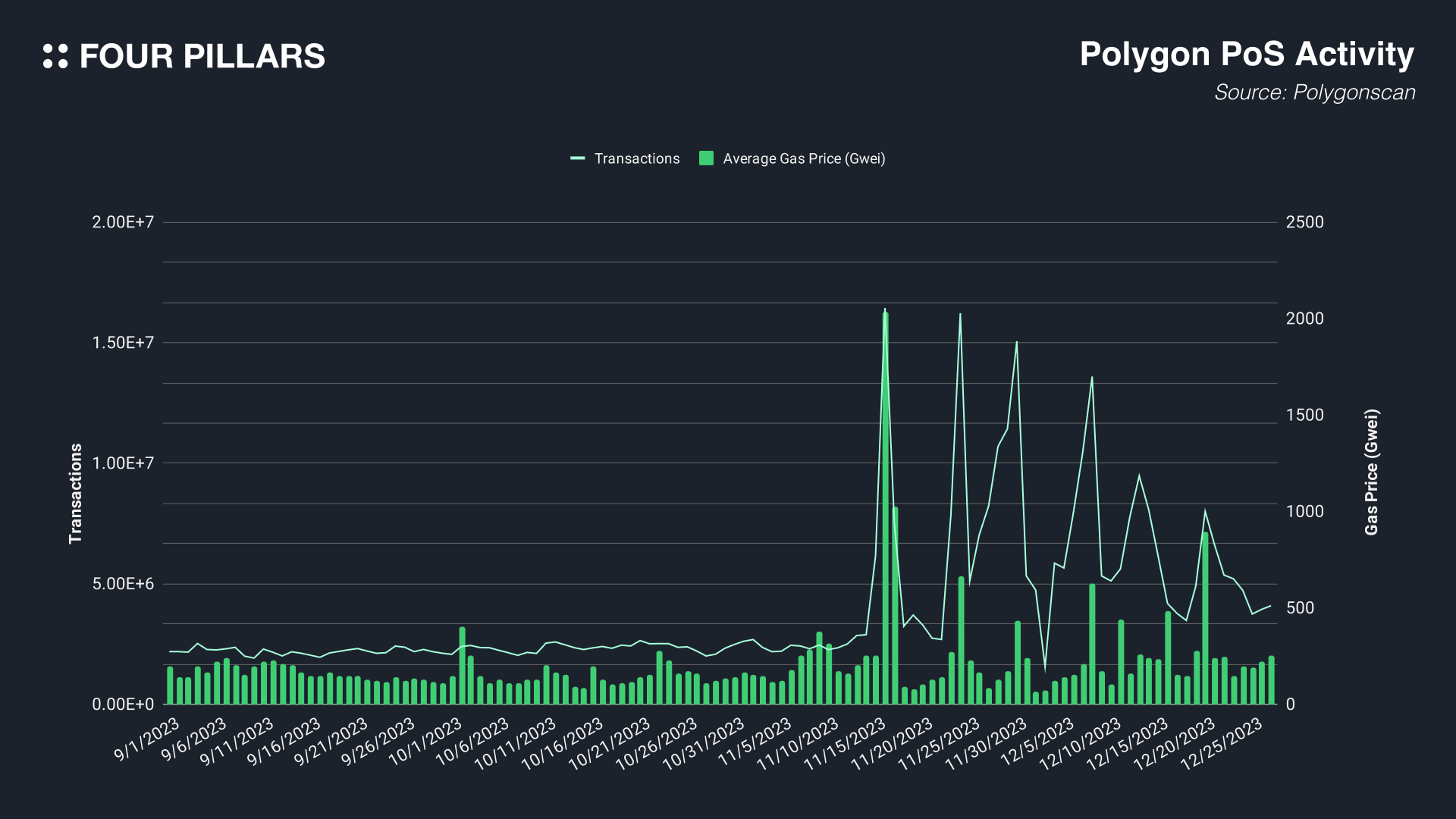1456x819 pixels.
Task: Click the 10/1/2023 date axis label
Action: click(426, 742)
